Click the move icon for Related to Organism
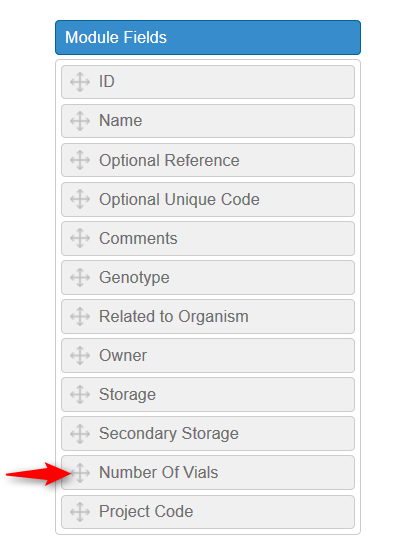The height and width of the screenshot is (550, 393). (80, 316)
